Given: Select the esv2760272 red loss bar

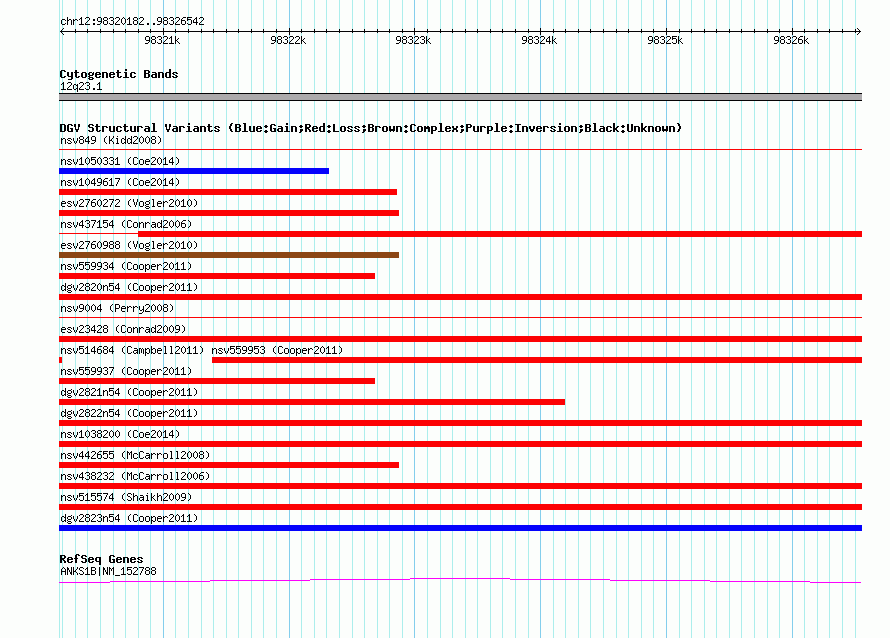Looking at the screenshot, I should pos(229,213).
